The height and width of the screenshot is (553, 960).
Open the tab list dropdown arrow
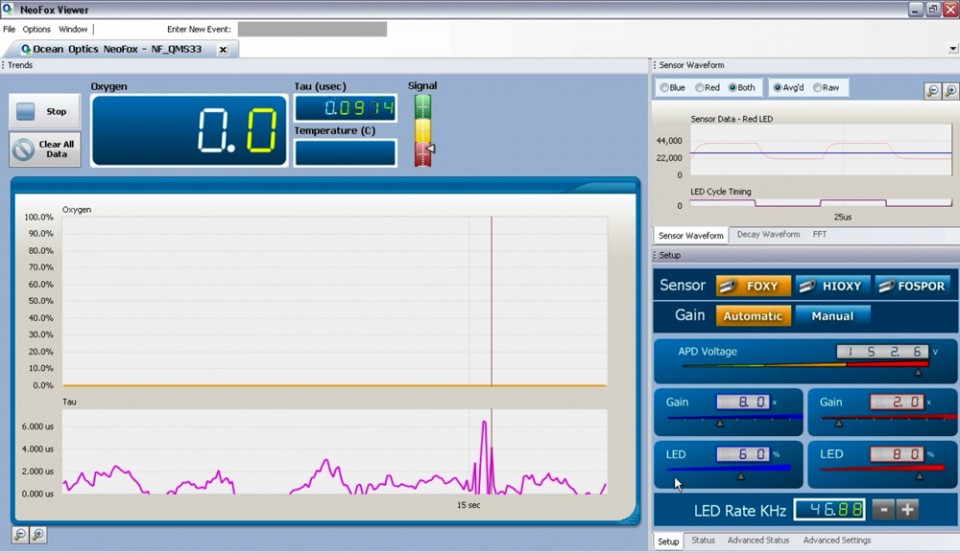[953, 48]
